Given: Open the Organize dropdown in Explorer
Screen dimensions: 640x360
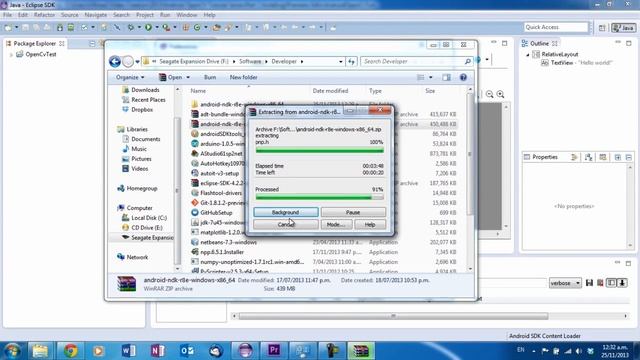Looking at the screenshot, I should click(130, 77).
